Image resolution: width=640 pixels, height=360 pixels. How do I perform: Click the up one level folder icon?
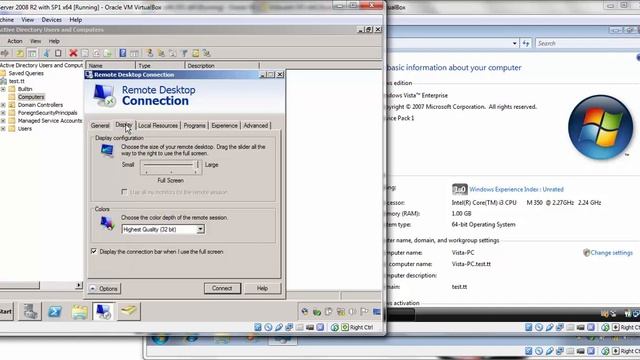[20, 53]
